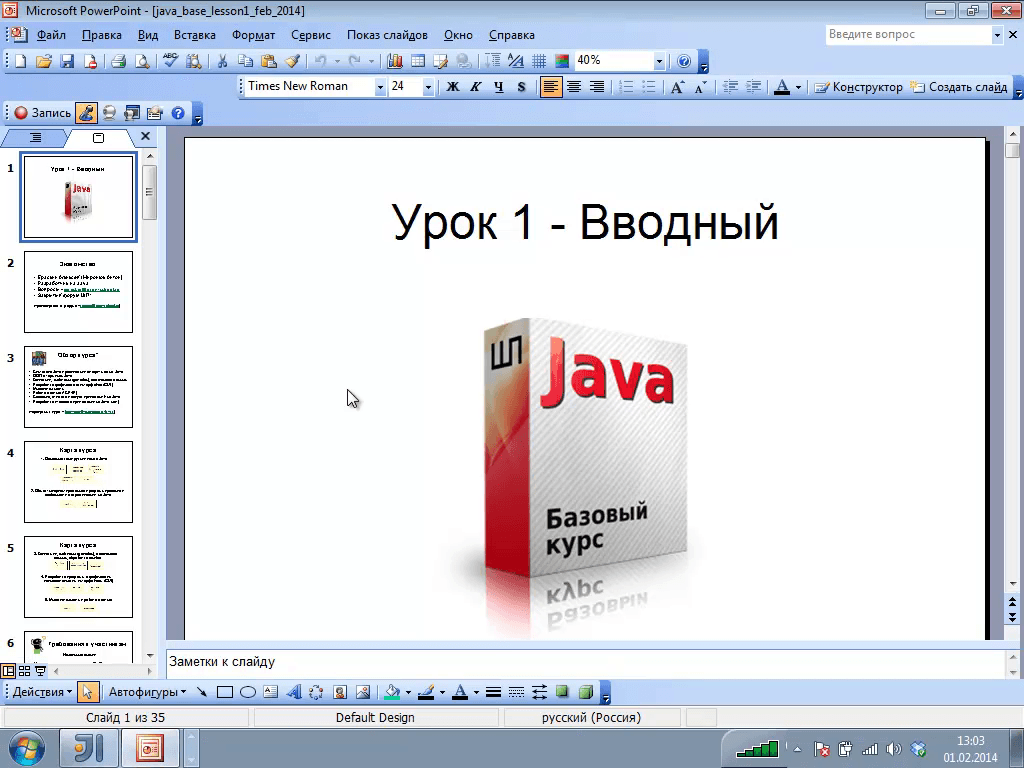Open the font color arrow on drawing toolbar
This screenshot has width=1024, height=768.
point(476,692)
